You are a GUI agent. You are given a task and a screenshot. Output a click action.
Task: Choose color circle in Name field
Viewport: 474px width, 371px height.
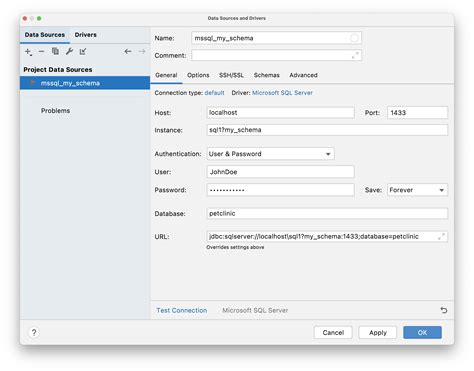(x=354, y=38)
